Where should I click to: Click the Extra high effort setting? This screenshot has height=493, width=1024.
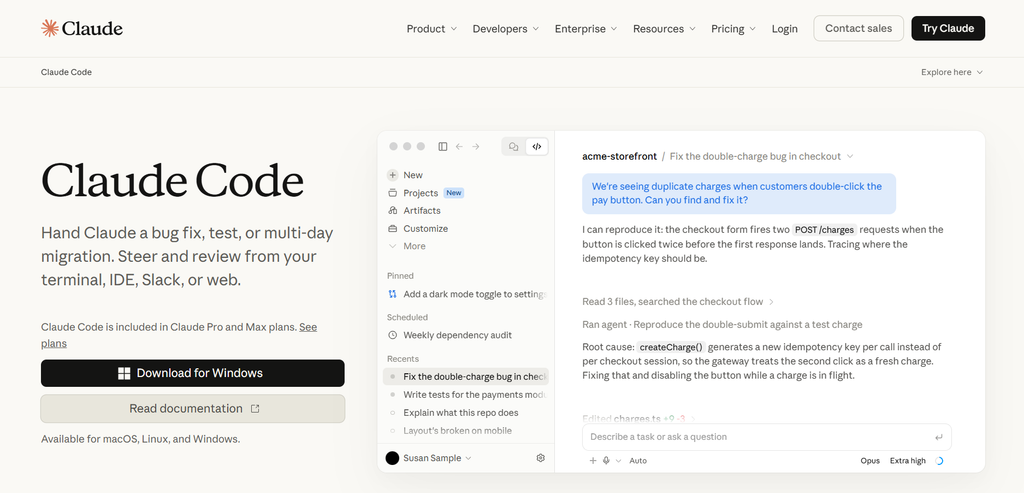click(907, 460)
